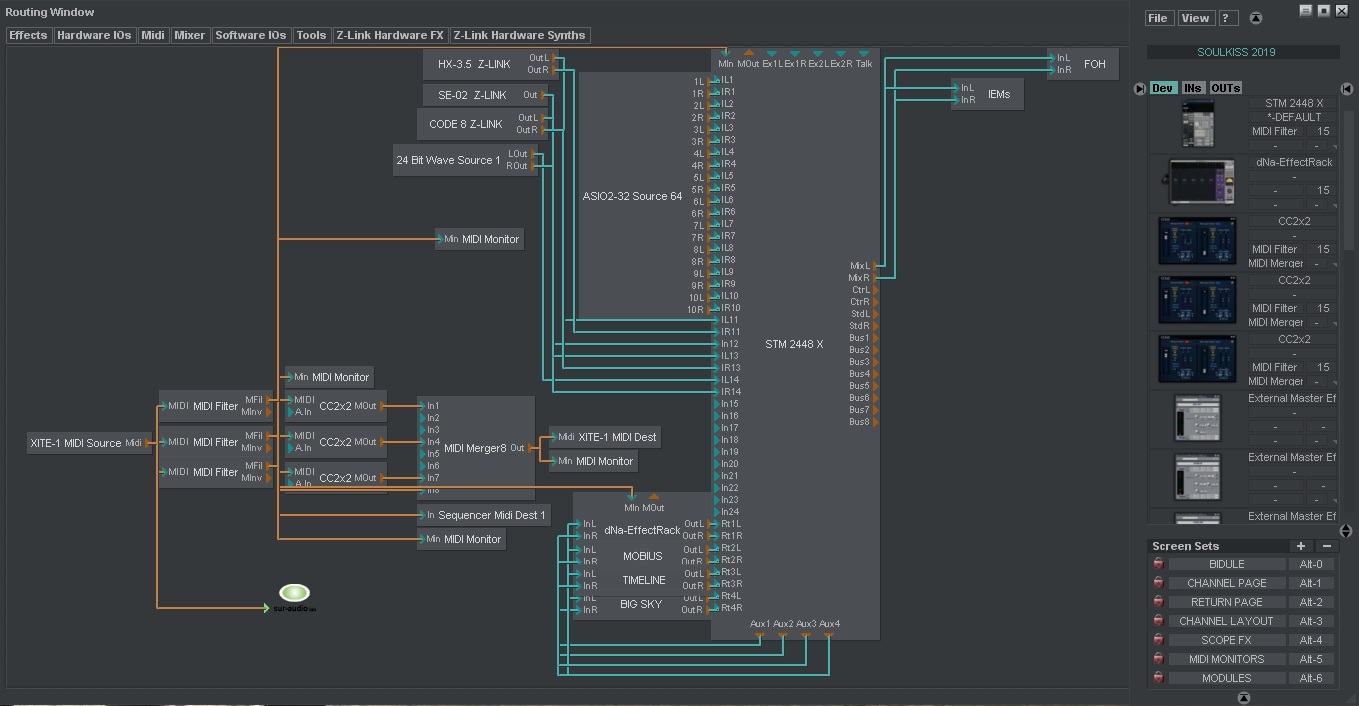Load the CHANNEL PAGE screen set

point(1227,583)
